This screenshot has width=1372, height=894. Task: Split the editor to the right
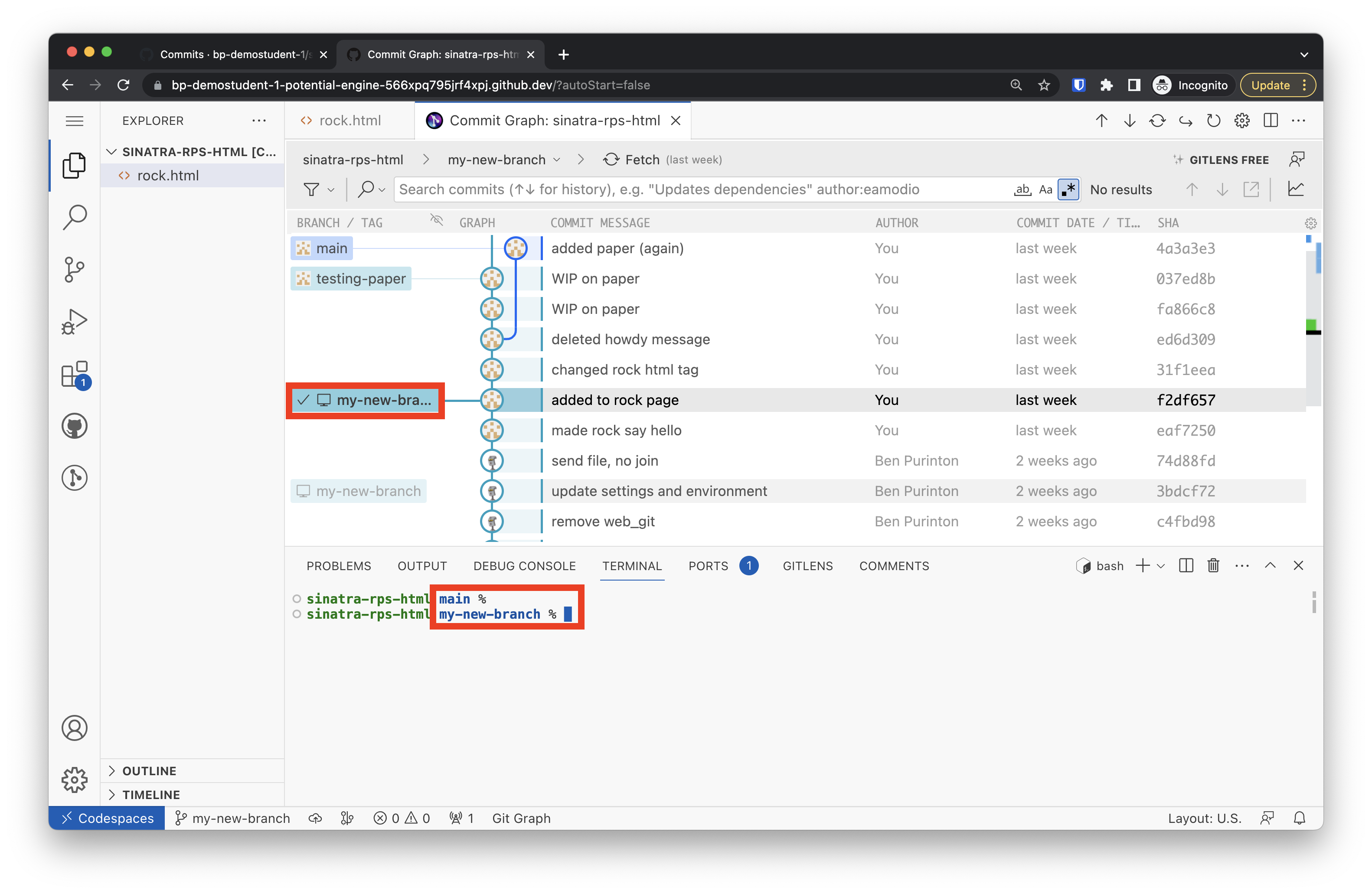pyautogui.click(x=1271, y=121)
